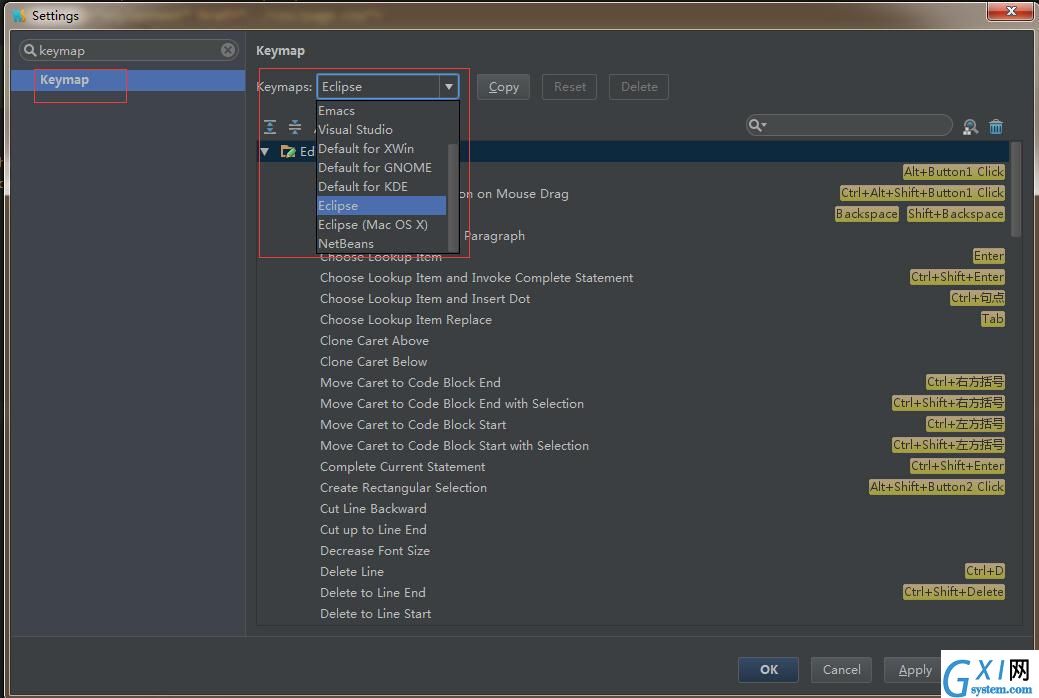Click the actions list vertical scrollbar
This screenshot has height=698, width=1039.
point(1016,190)
